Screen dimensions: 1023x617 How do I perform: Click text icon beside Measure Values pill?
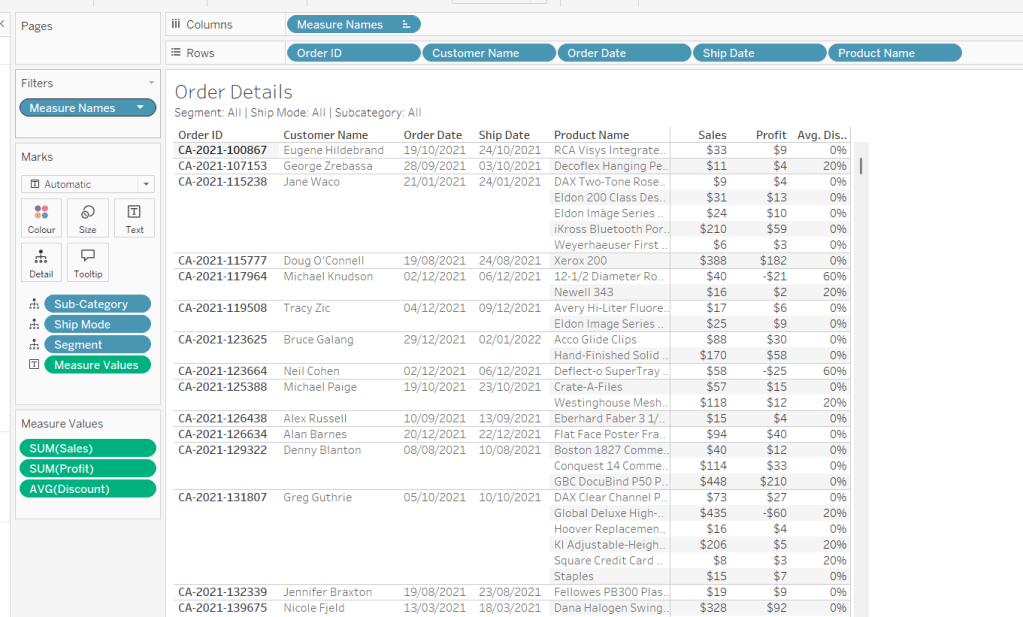pos(34,365)
